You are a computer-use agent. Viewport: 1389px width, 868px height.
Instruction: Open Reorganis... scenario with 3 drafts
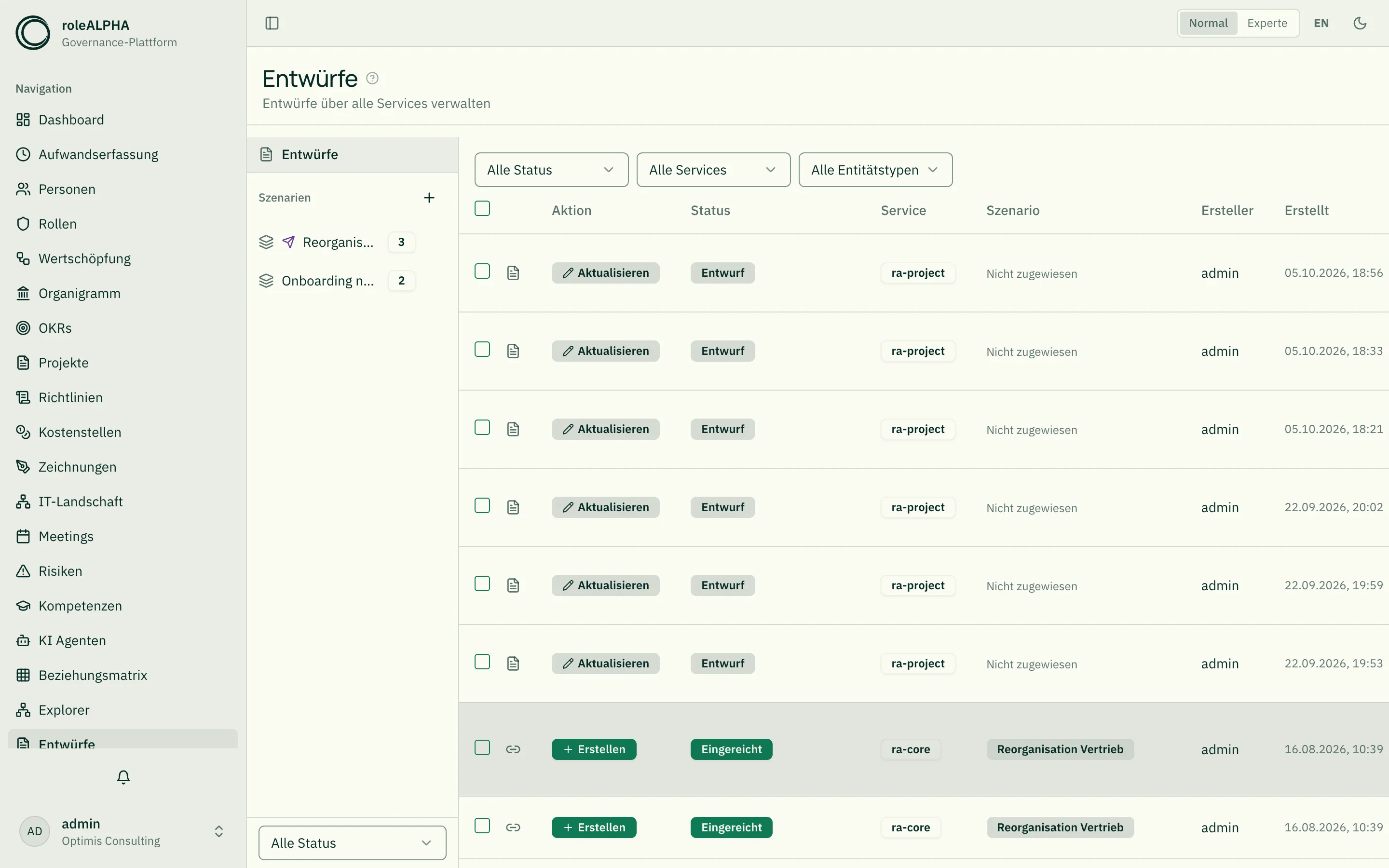point(337,242)
